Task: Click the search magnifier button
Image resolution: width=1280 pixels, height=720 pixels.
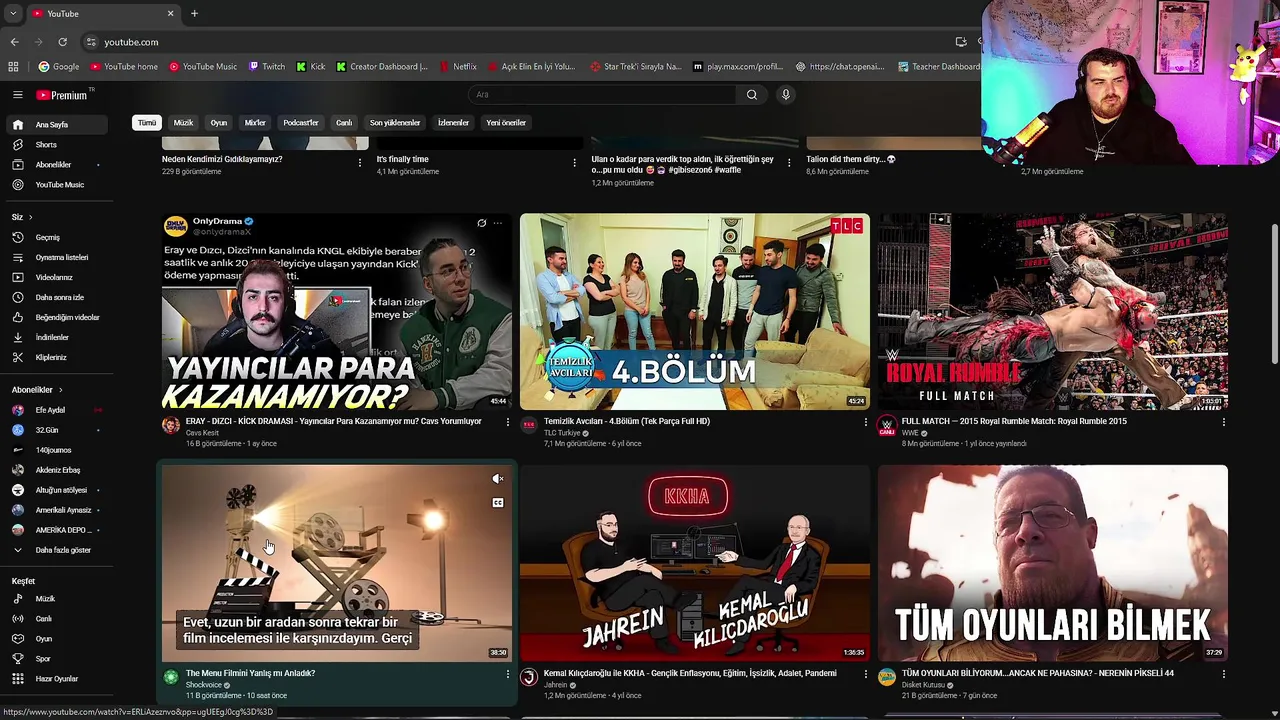Action: click(x=752, y=95)
